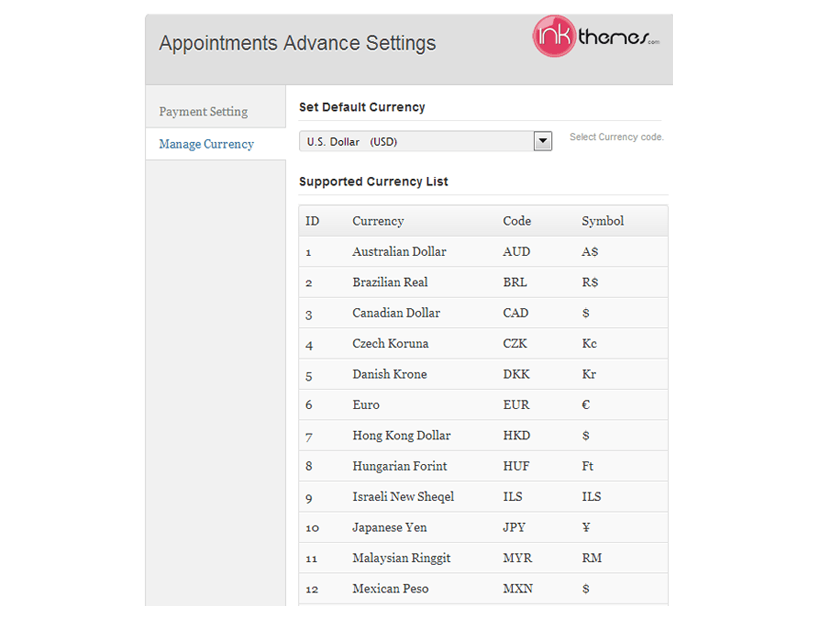Click the Symbol column header
Screen dimensions: 813x619
603,221
